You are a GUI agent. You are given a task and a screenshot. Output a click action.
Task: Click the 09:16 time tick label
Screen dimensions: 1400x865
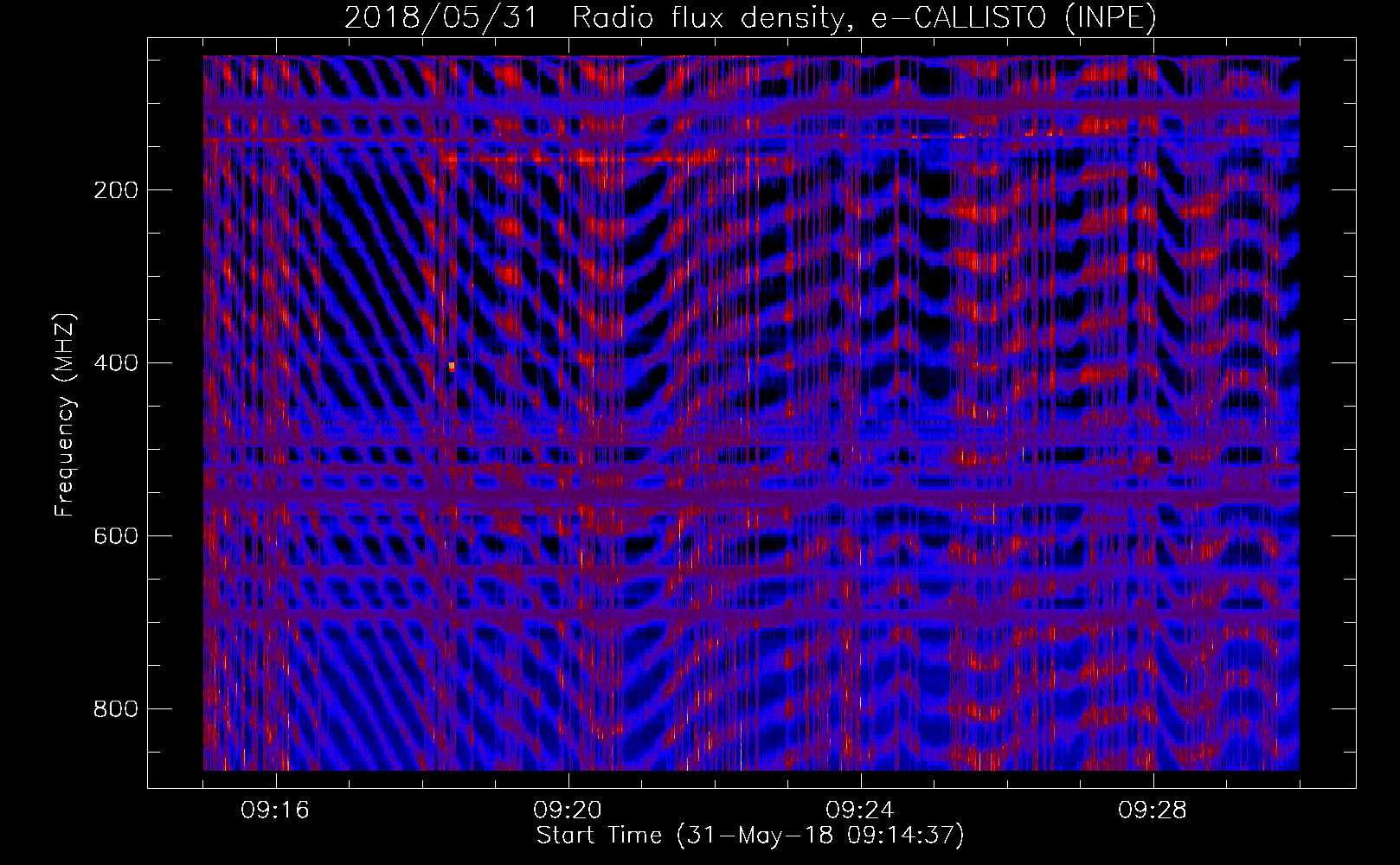click(275, 811)
